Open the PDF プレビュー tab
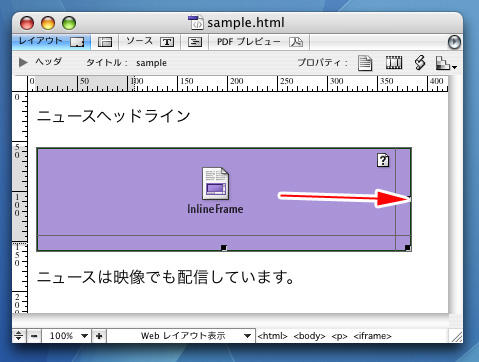This screenshot has width=479, height=362. click(259, 42)
